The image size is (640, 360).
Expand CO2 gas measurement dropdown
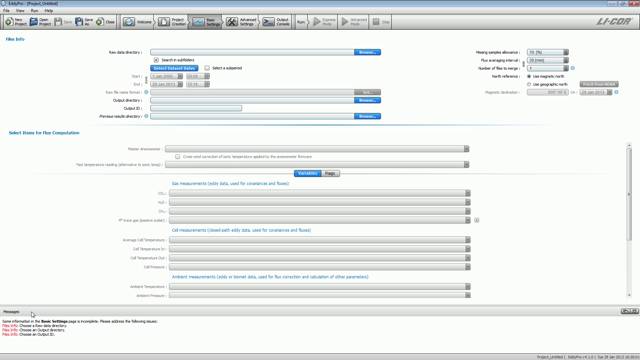pos(468,193)
